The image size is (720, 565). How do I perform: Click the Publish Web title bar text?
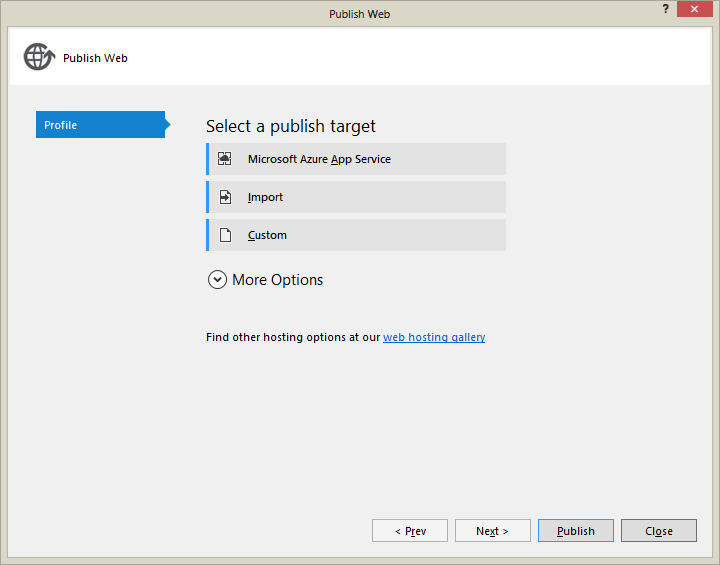pyautogui.click(x=359, y=14)
